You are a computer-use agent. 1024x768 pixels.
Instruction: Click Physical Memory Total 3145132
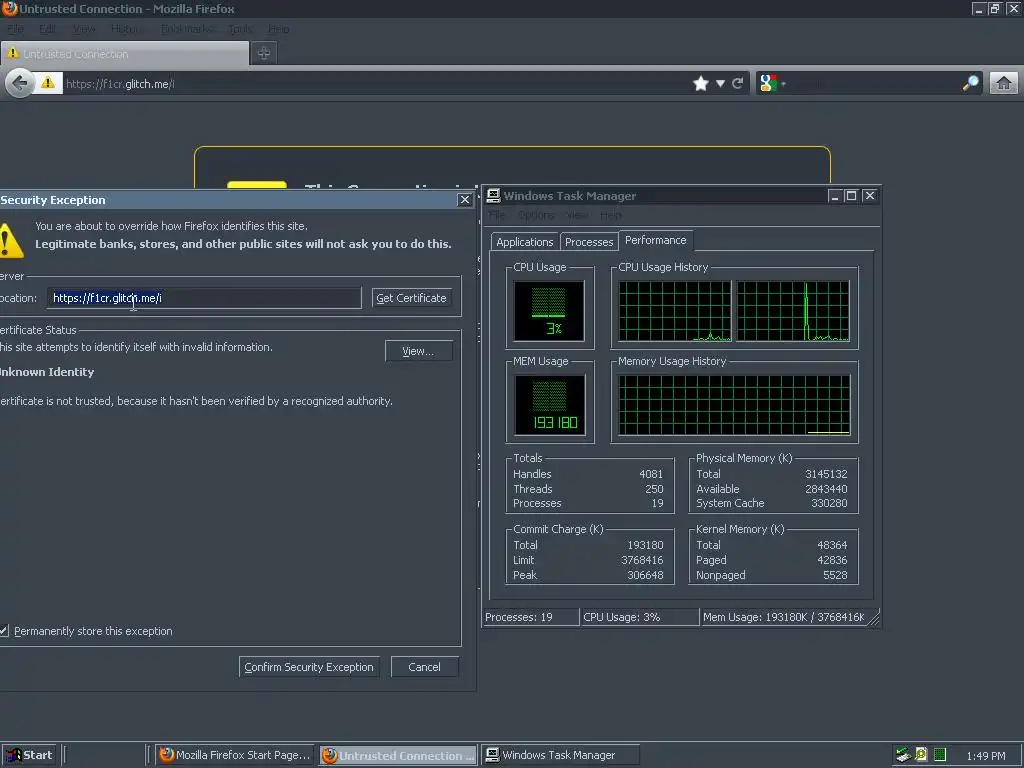click(826, 474)
